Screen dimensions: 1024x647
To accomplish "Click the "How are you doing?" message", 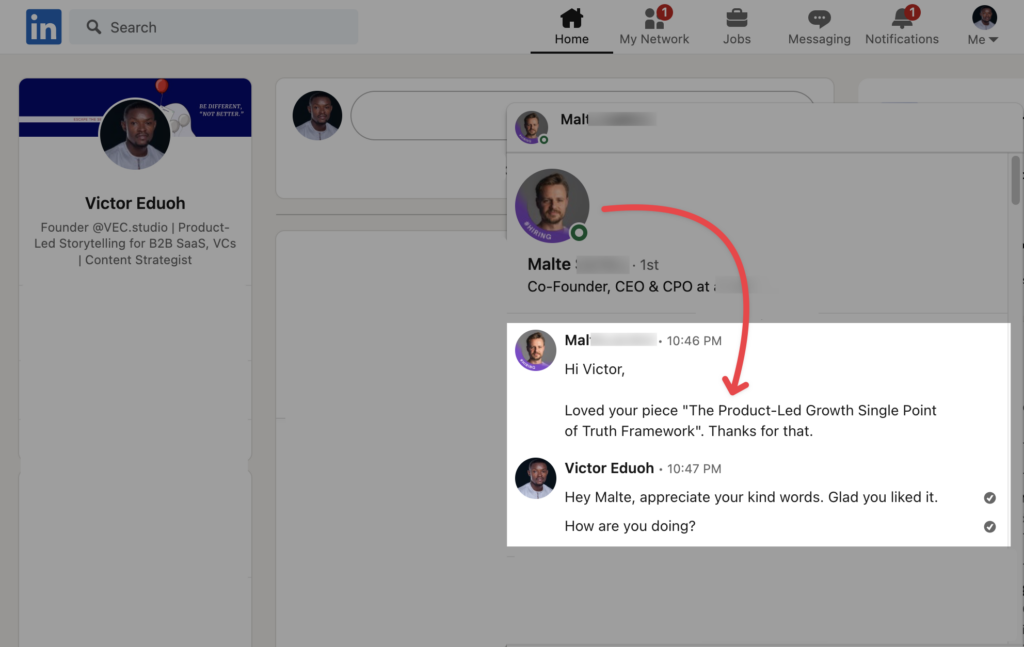I will pos(630,526).
